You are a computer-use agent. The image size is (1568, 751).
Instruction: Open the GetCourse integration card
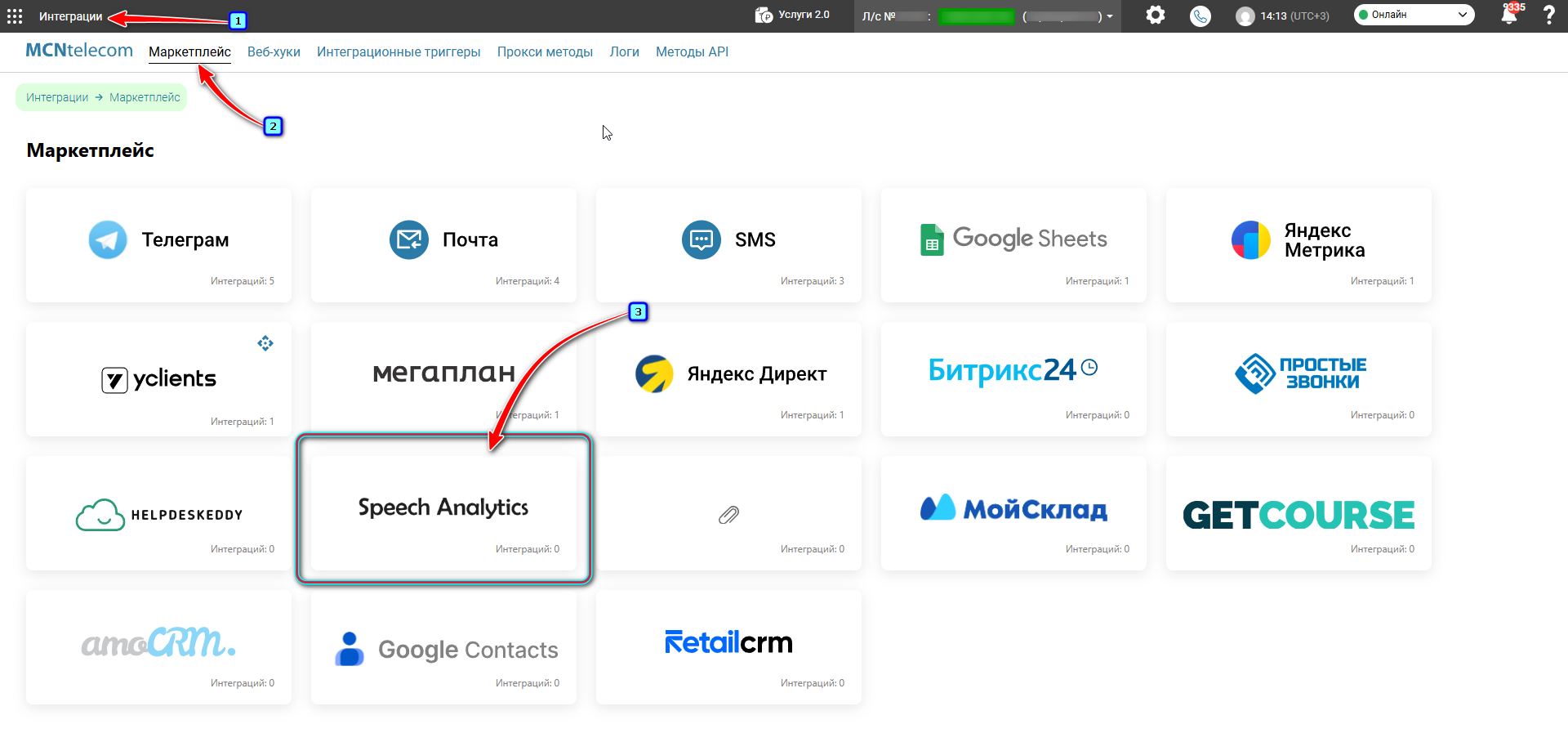pos(1298,513)
